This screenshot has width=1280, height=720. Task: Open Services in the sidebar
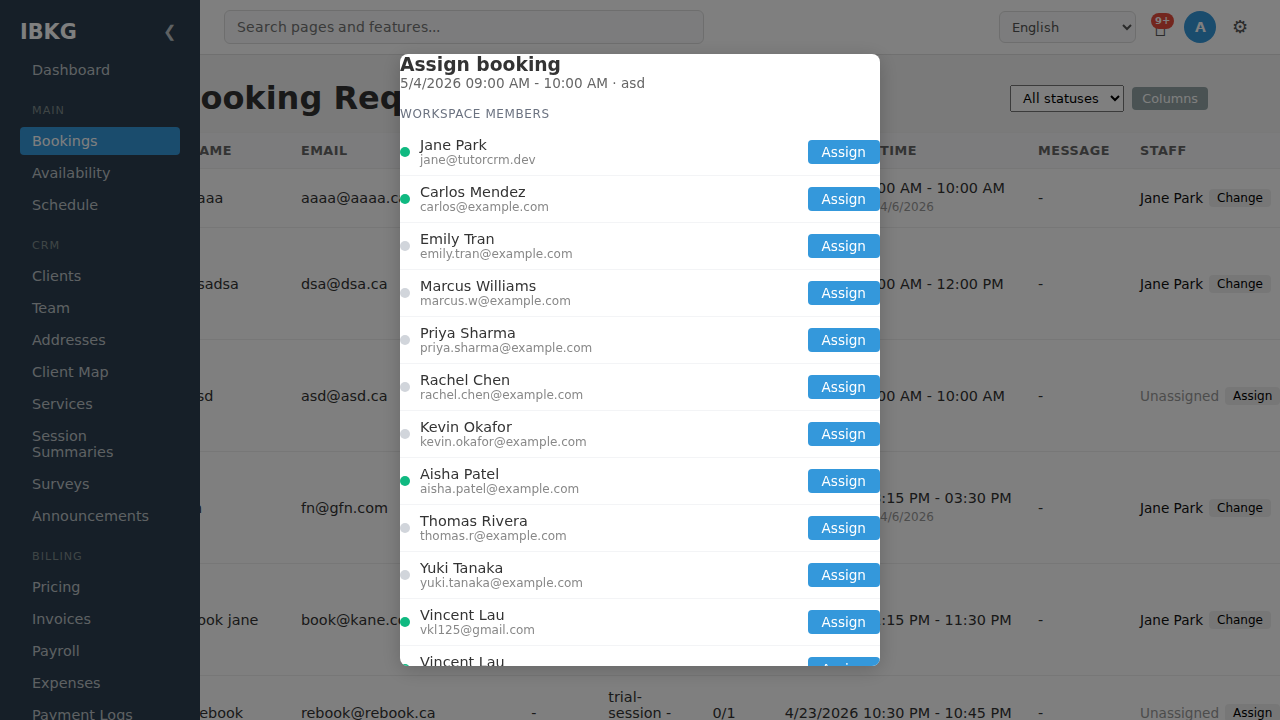(100, 404)
